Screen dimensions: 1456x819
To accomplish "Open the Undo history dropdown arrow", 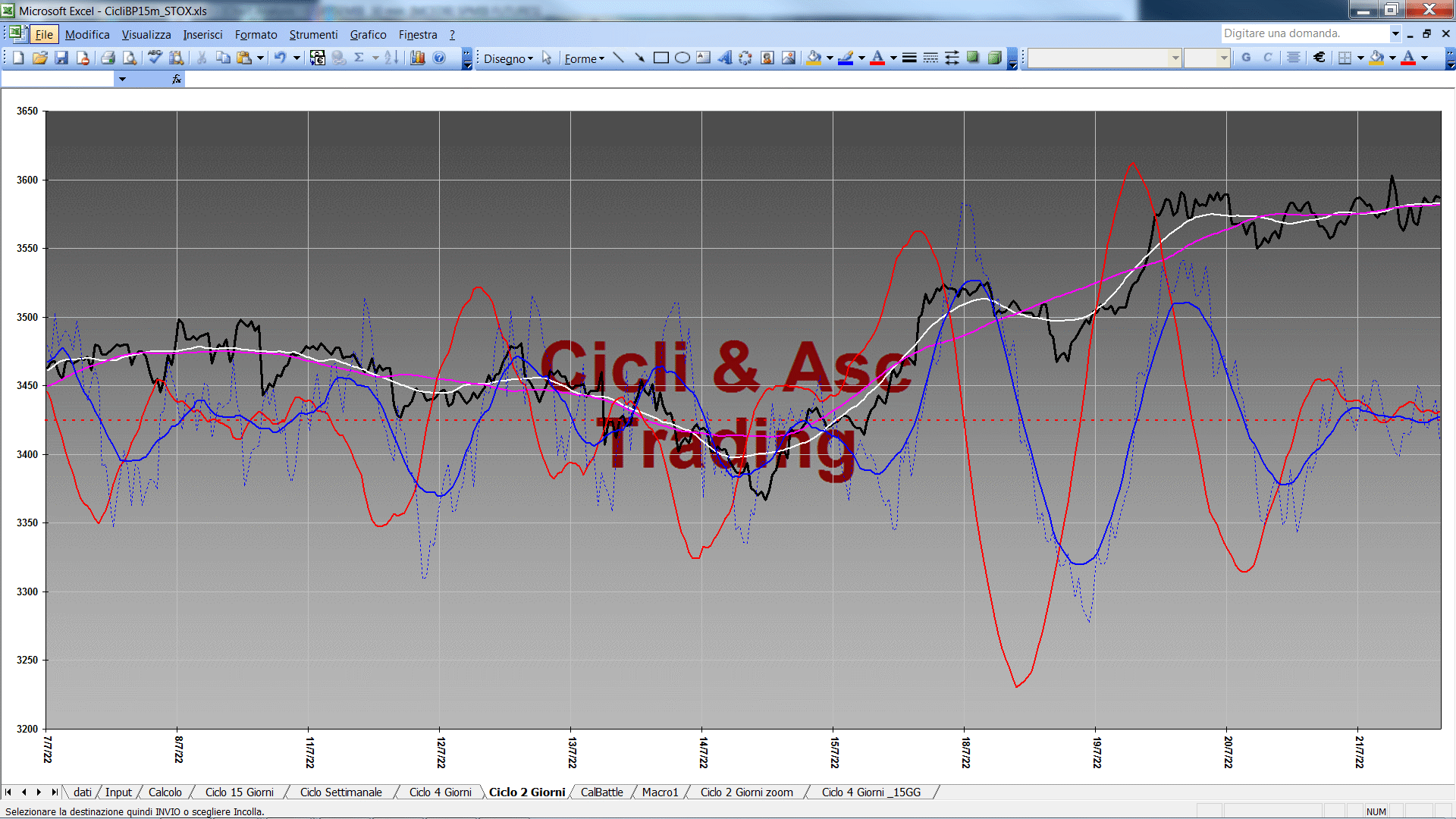I will click(x=297, y=58).
